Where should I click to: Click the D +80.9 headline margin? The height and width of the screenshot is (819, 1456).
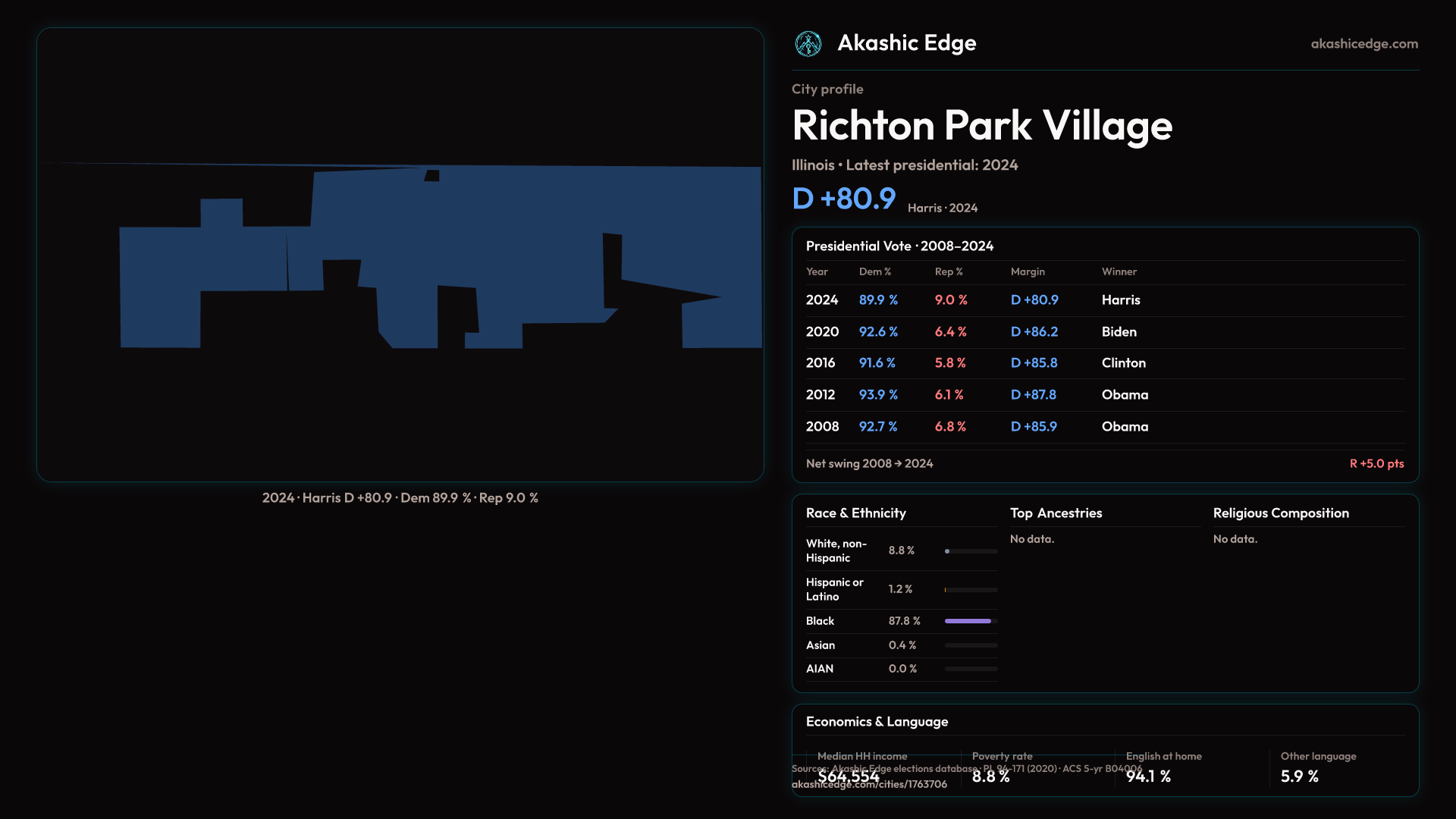[x=843, y=199]
